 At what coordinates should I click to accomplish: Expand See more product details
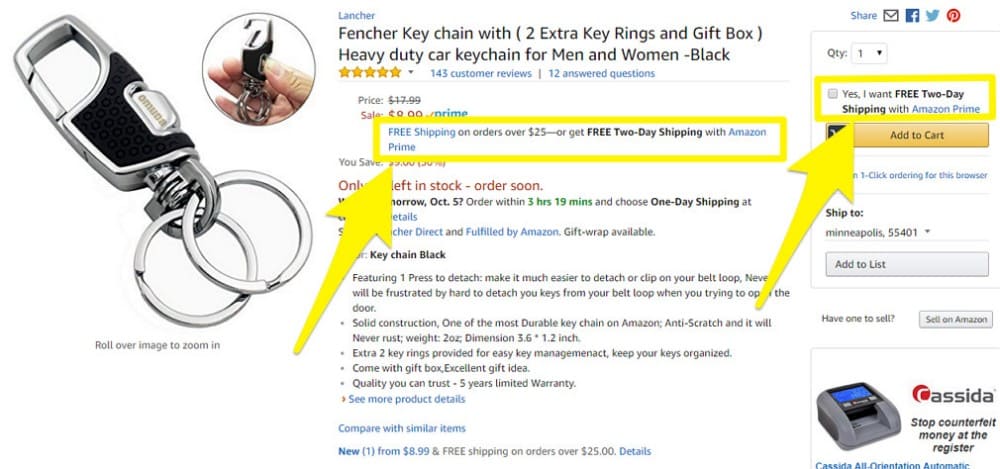[404, 399]
